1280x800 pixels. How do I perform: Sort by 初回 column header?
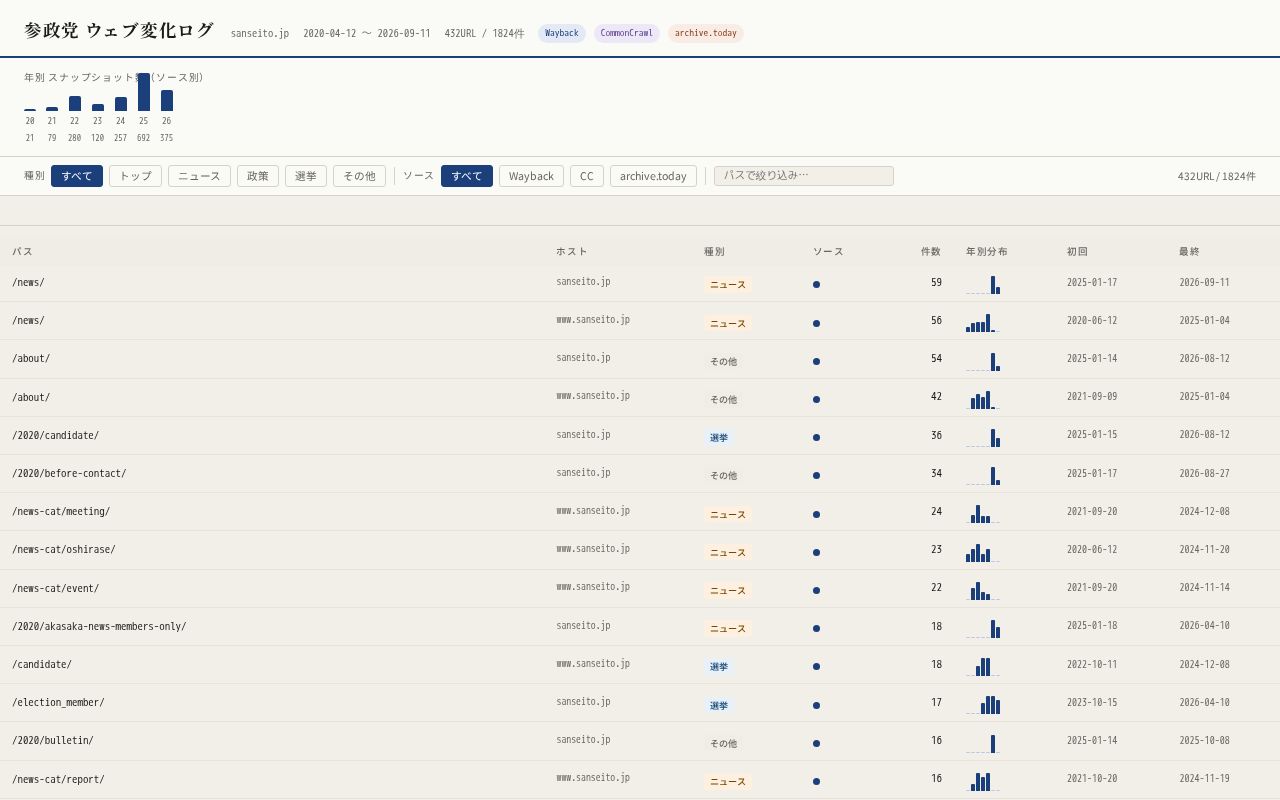click(x=1077, y=252)
